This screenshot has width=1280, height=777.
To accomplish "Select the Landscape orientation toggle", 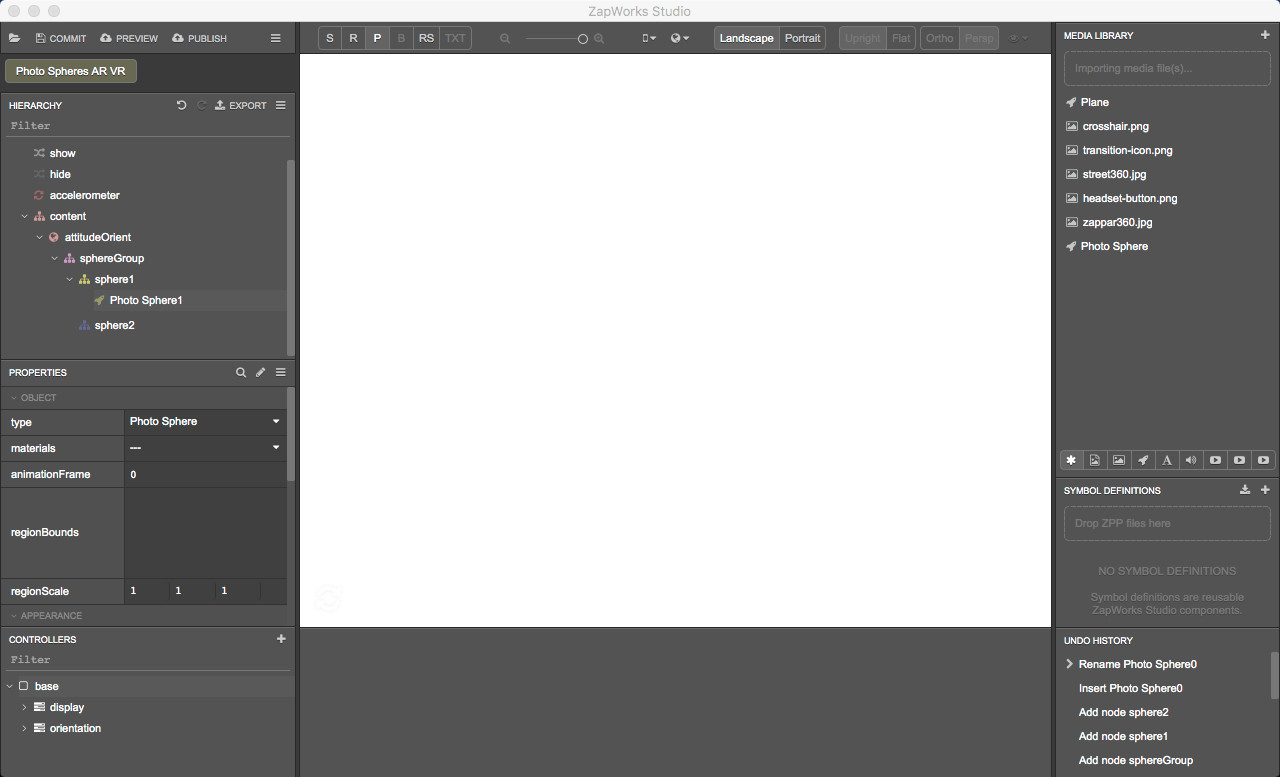I will tap(746, 38).
